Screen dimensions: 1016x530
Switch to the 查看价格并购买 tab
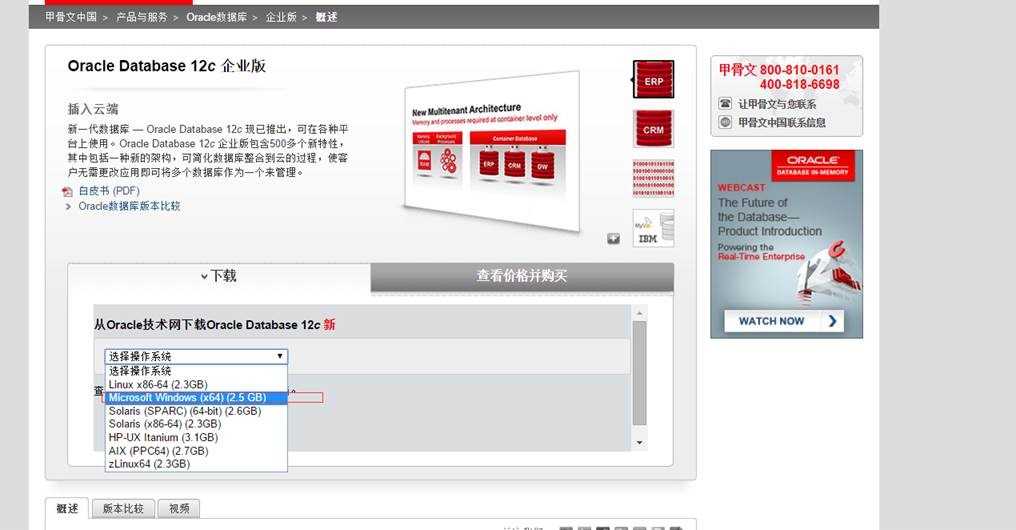coord(522,276)
